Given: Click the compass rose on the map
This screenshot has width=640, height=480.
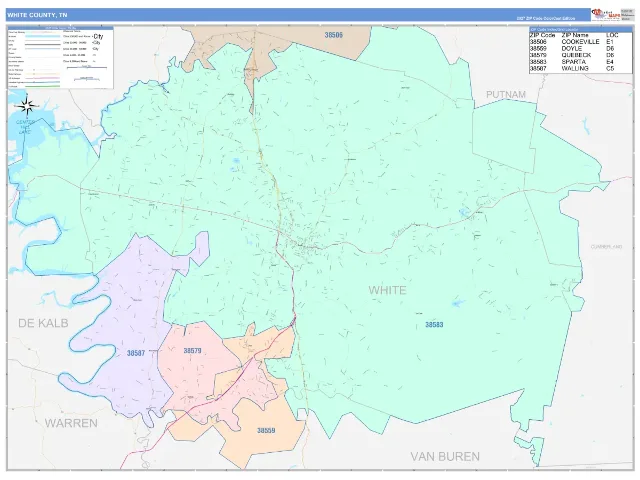Looking at the screenshot, I should pos(27,106).
